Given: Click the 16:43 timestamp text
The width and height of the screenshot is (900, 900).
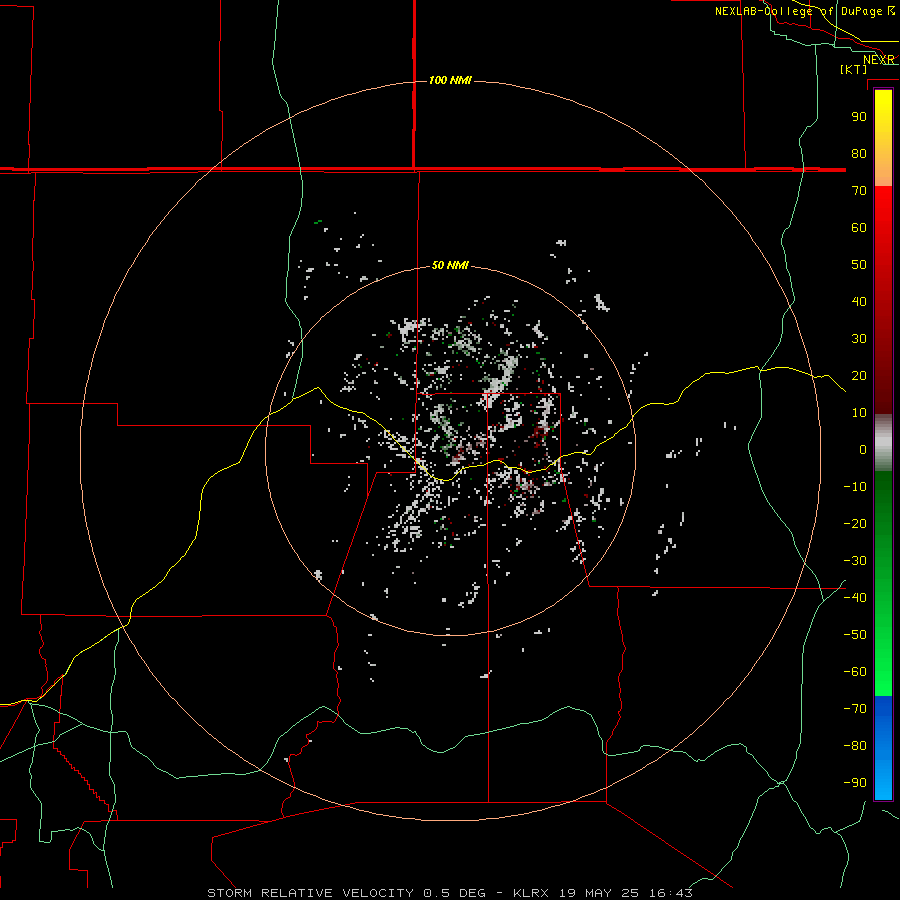Looking at the screenshot, I should [671, 893].
